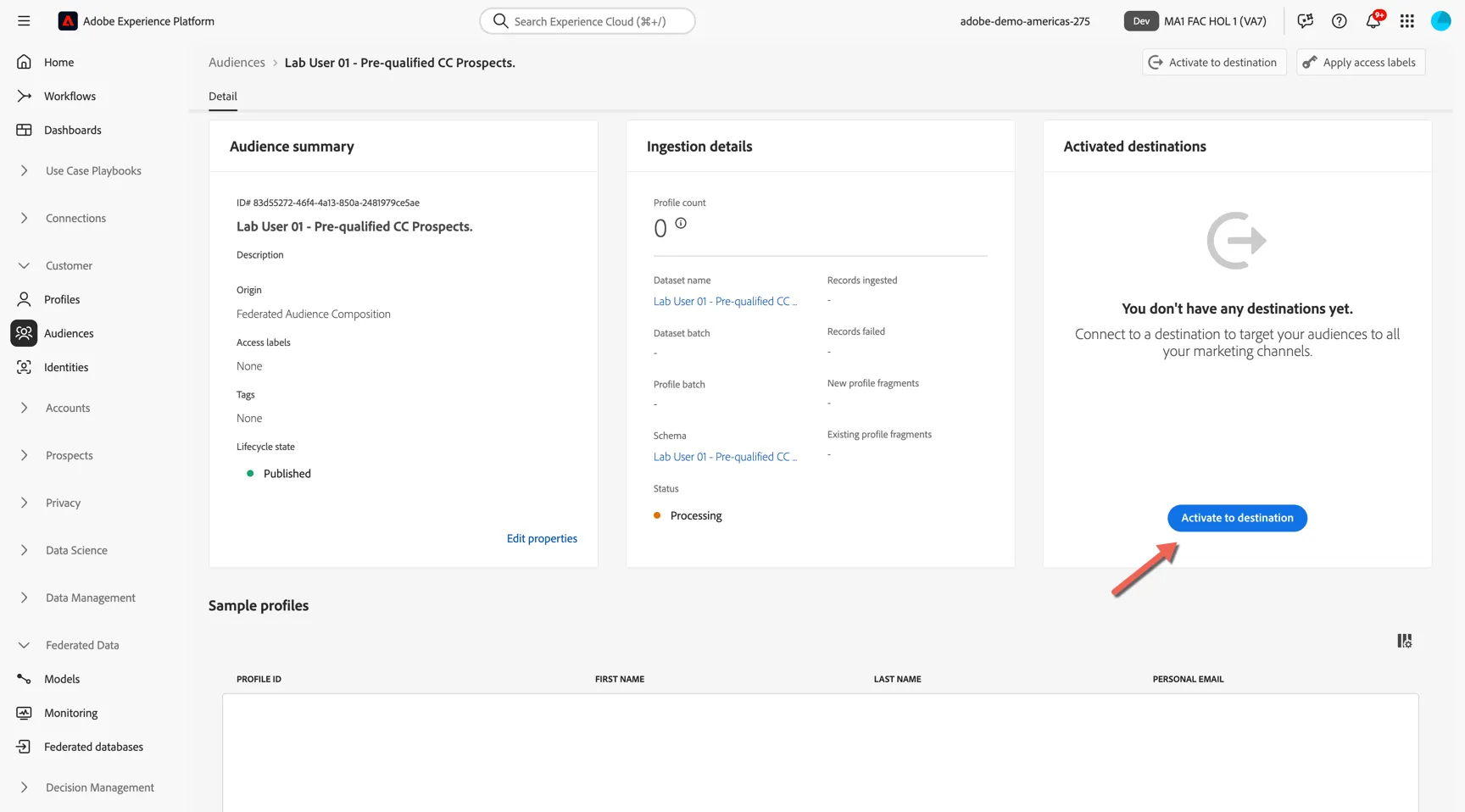Click the Dev sandbox MA1 FAC HOL 1 selector
1465x812 pixels.
click(1195, 21)
